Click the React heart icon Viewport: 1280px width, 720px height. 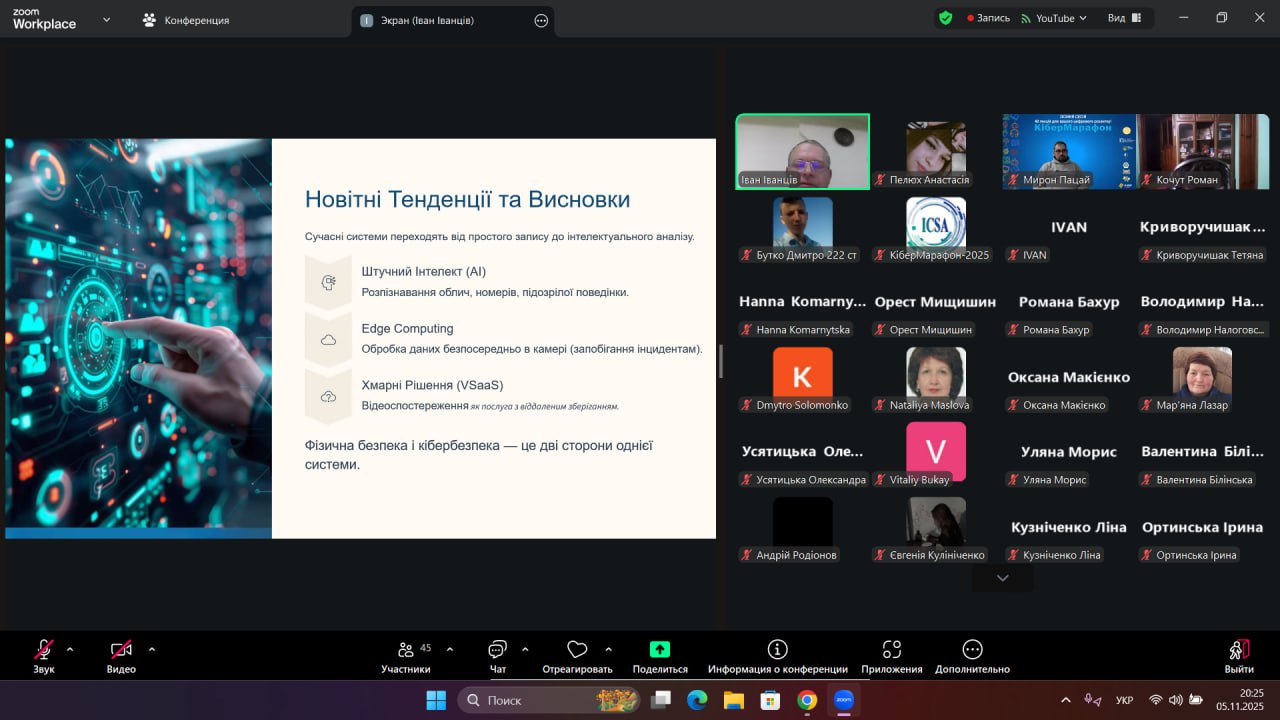[x=577, y=650]
